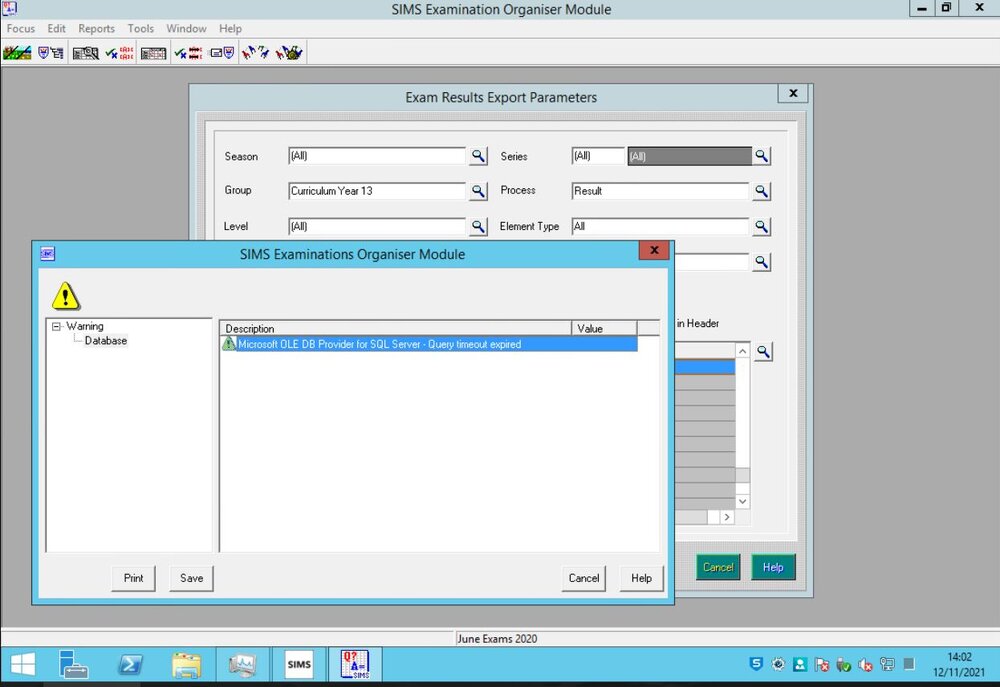
Task: Open the Level lookup magnifier
Action: point(478,226)
